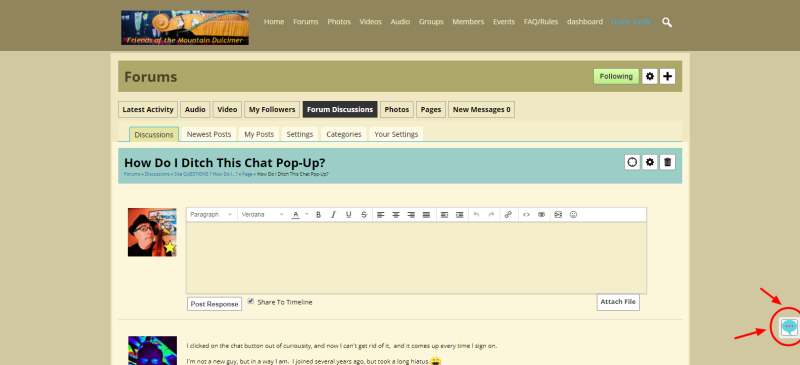Open Members in top navigation
800x365 pixels.
pyautogui.click(x=468, y=22)
